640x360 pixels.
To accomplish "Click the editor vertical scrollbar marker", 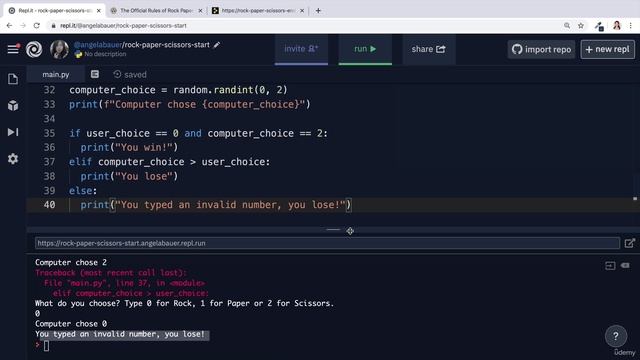I will coord(635,199).
